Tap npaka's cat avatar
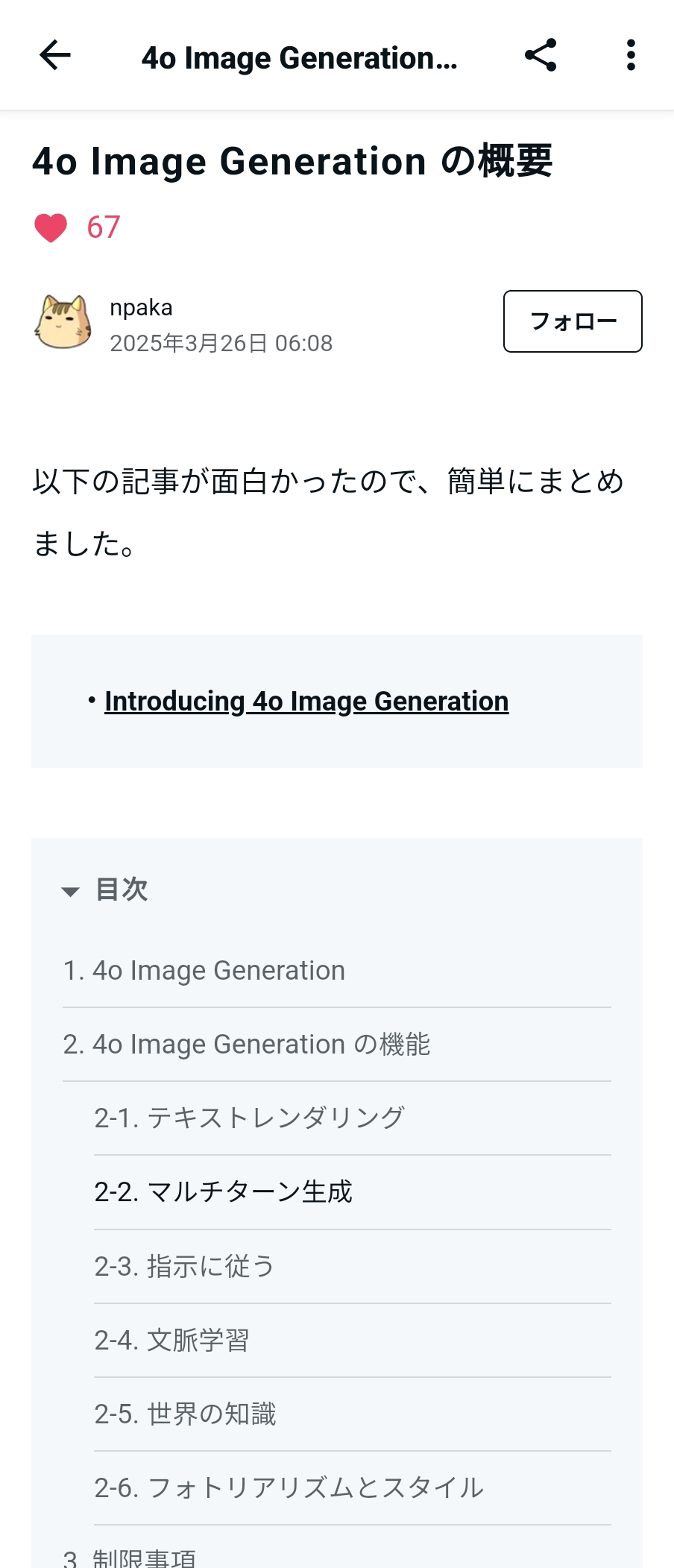Image resolution: width=674 pixels, height=1568 pixels. 63,322
